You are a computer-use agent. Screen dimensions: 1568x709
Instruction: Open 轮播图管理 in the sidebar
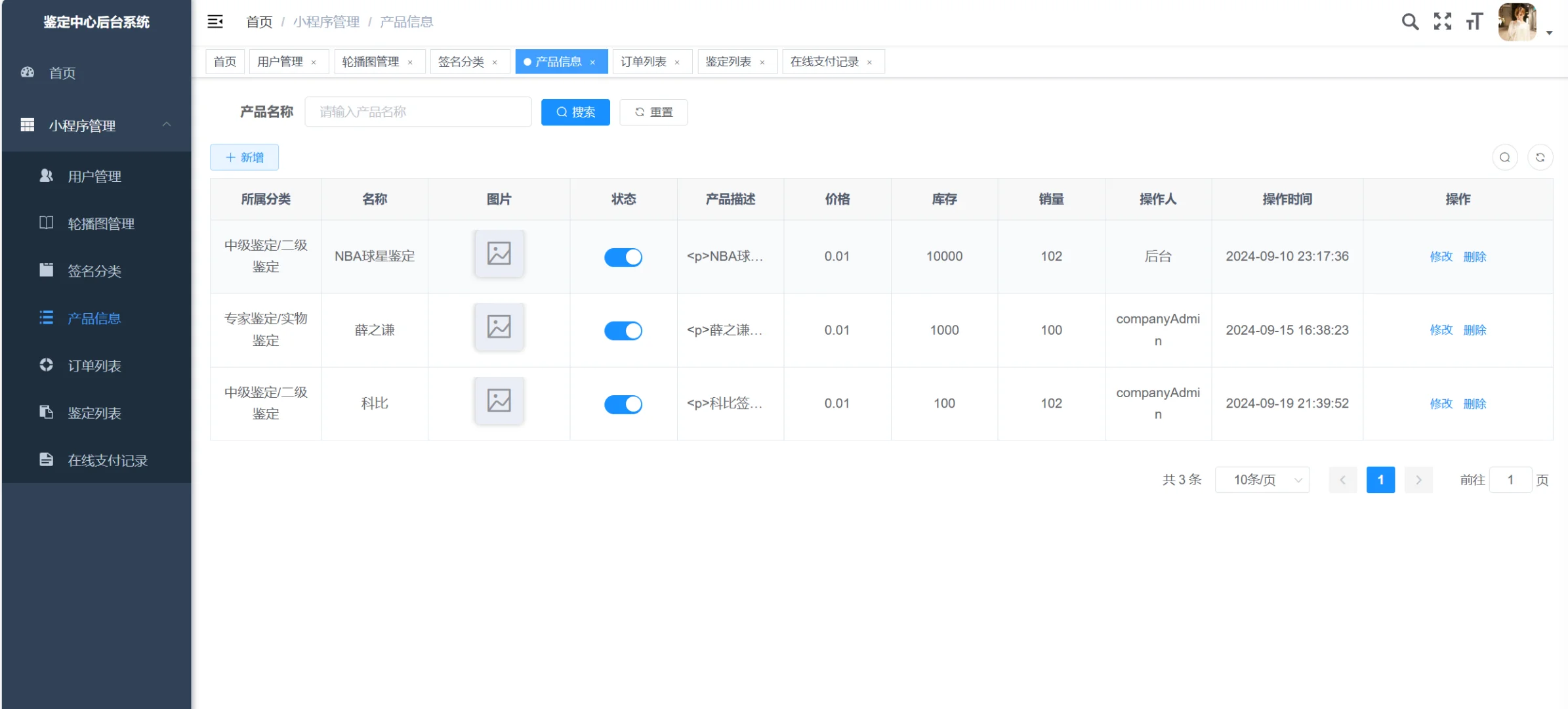click(x=101, y=224)
